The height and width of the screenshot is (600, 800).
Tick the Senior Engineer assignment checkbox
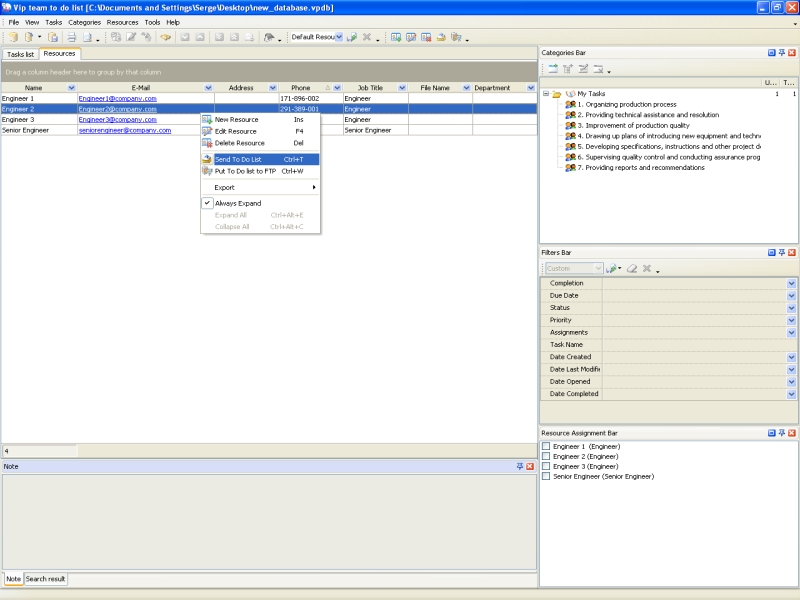[x=546, y=476]
